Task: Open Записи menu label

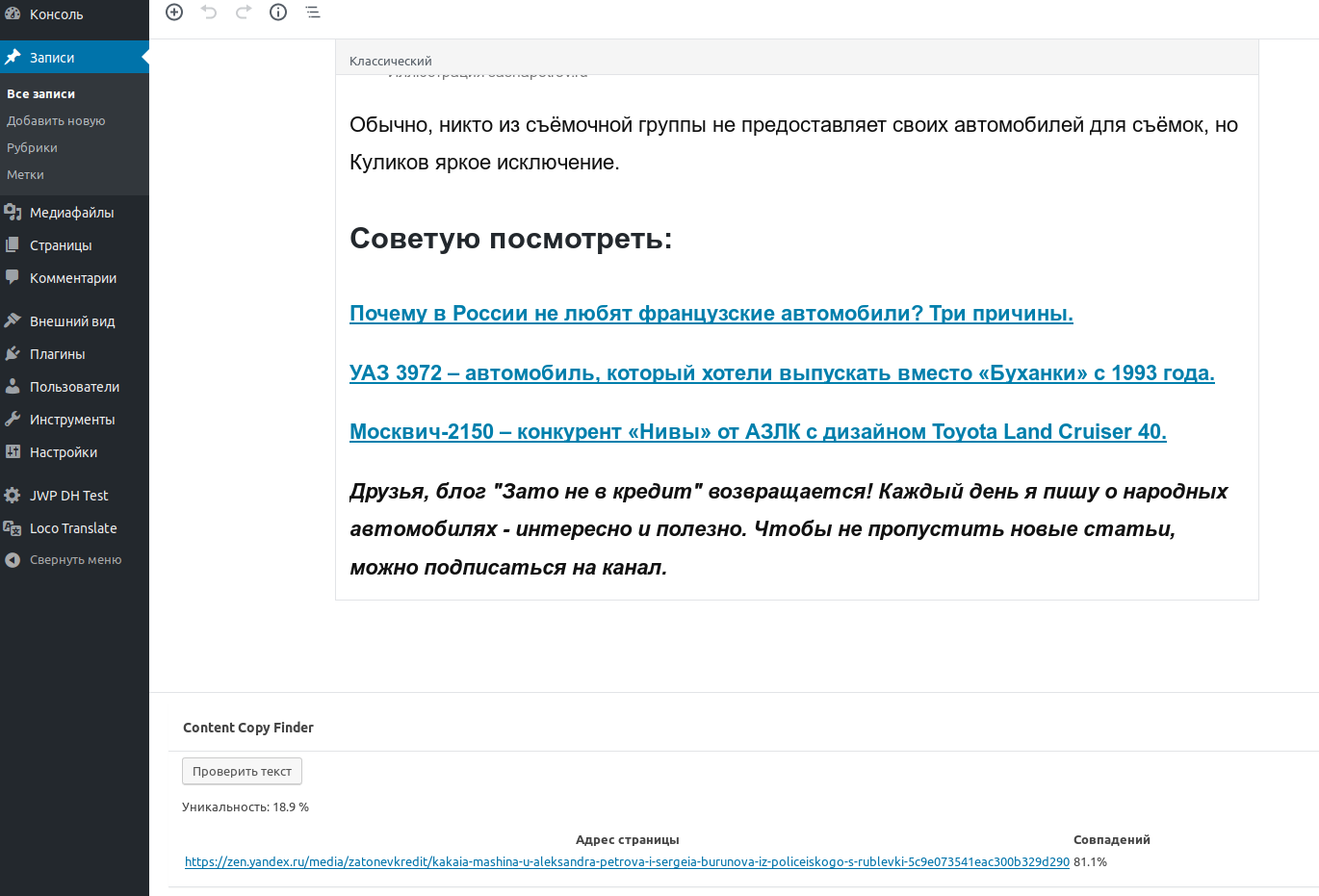Action: point(52,58)
